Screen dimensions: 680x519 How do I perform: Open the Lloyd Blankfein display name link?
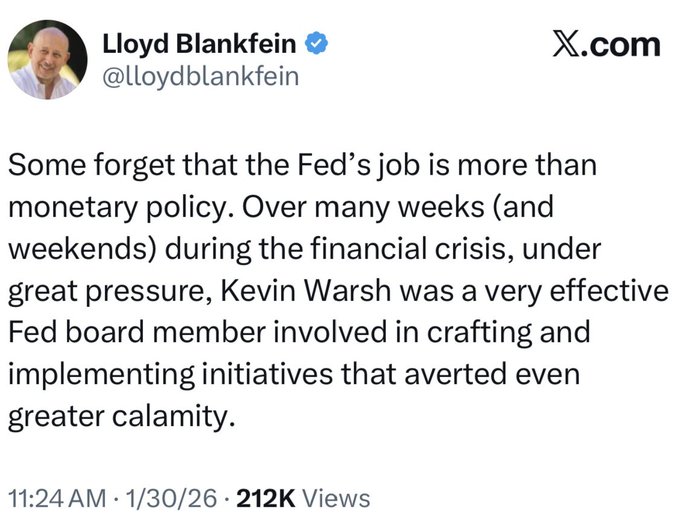[201, 44]
